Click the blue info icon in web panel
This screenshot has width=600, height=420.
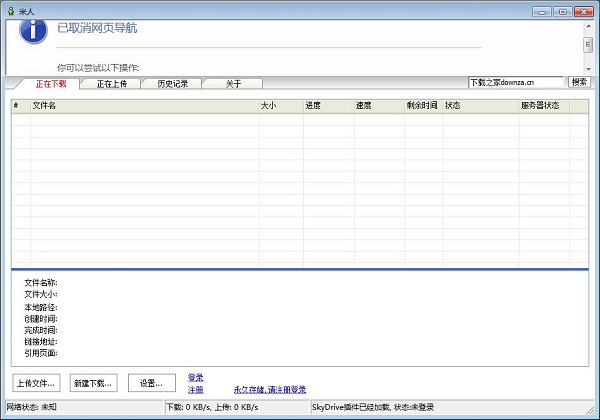click(x=36, y=30)
